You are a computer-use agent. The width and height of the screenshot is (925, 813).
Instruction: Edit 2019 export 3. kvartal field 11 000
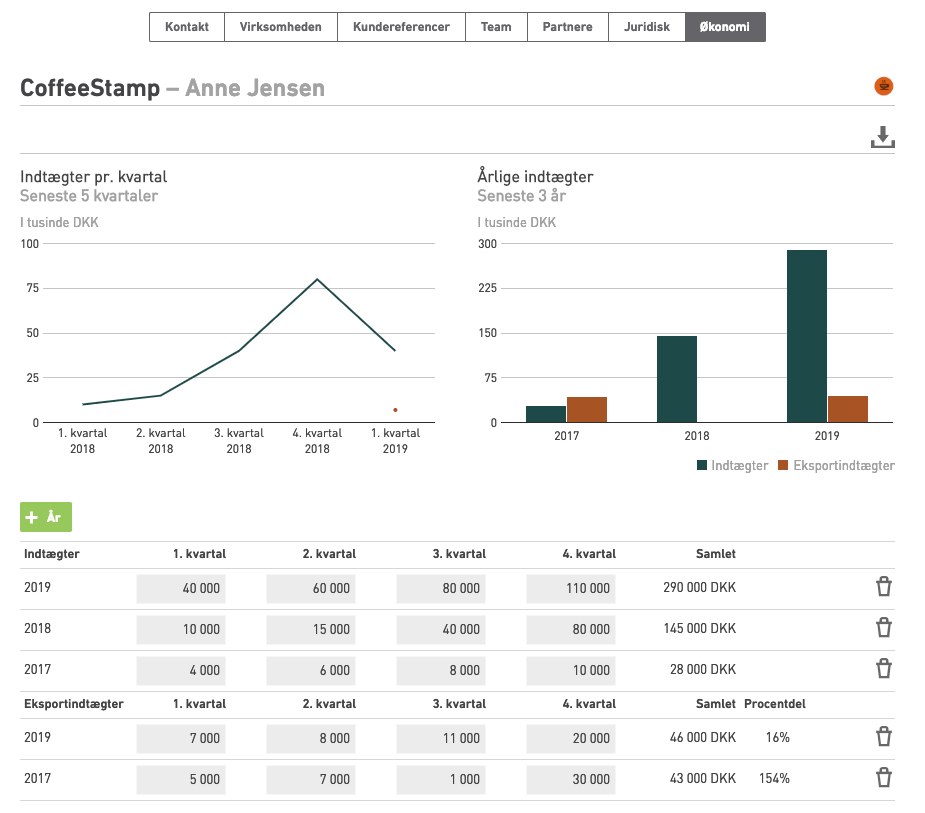441,739
